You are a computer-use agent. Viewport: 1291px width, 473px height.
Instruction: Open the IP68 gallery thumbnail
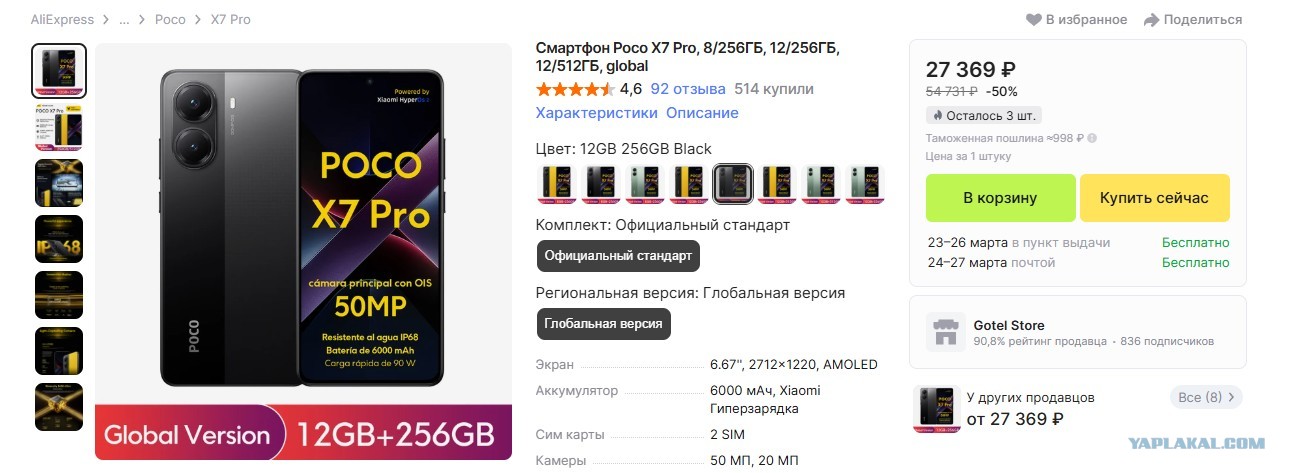(59, 239)
